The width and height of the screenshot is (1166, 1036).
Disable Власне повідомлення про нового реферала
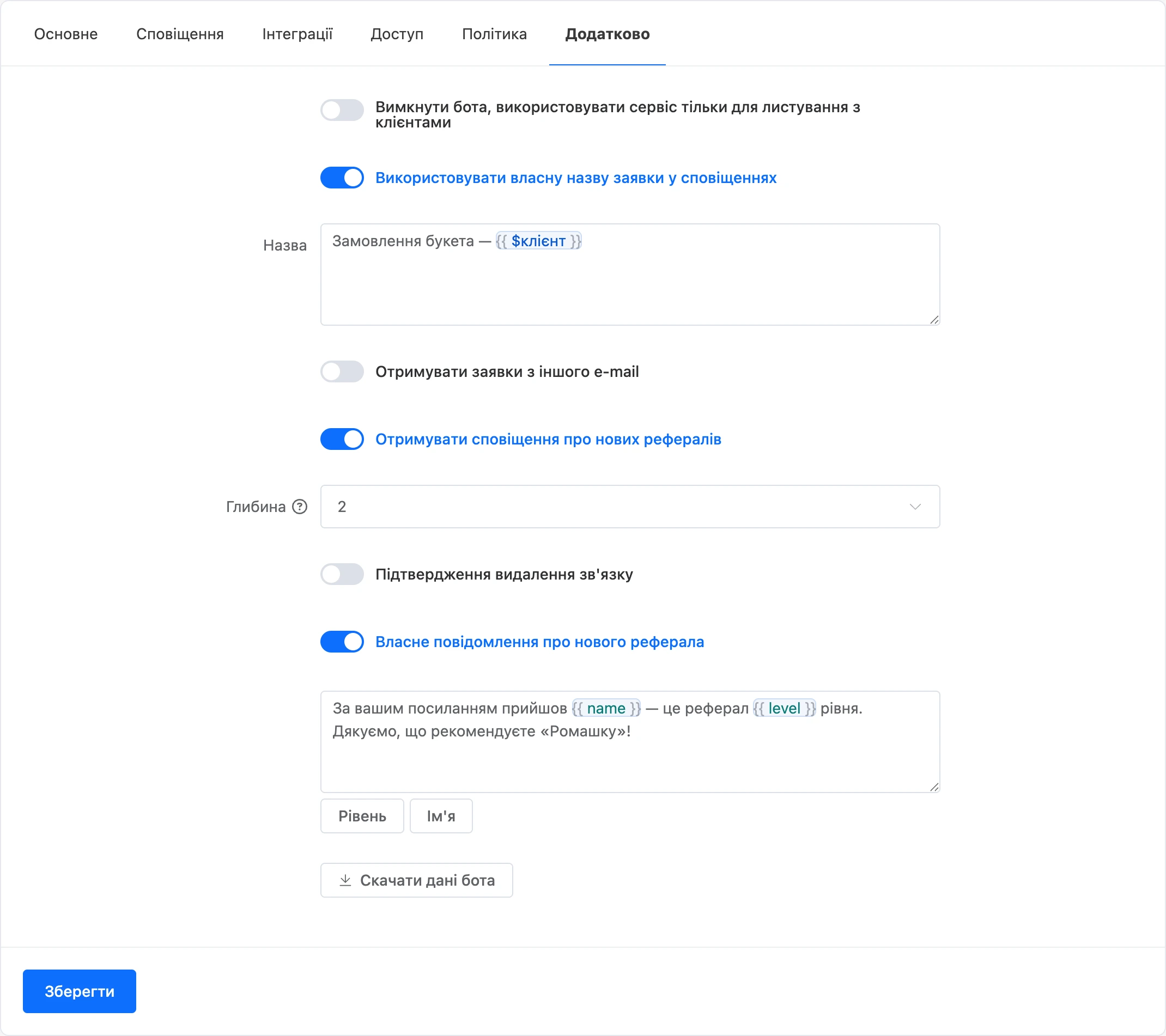coord(342,642)
